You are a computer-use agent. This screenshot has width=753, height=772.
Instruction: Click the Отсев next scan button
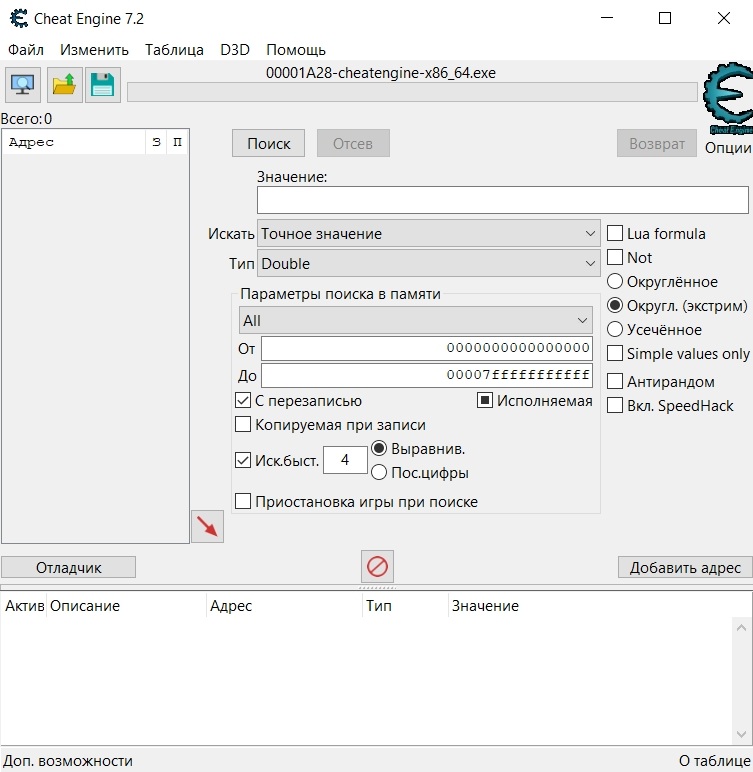(353, 143)
